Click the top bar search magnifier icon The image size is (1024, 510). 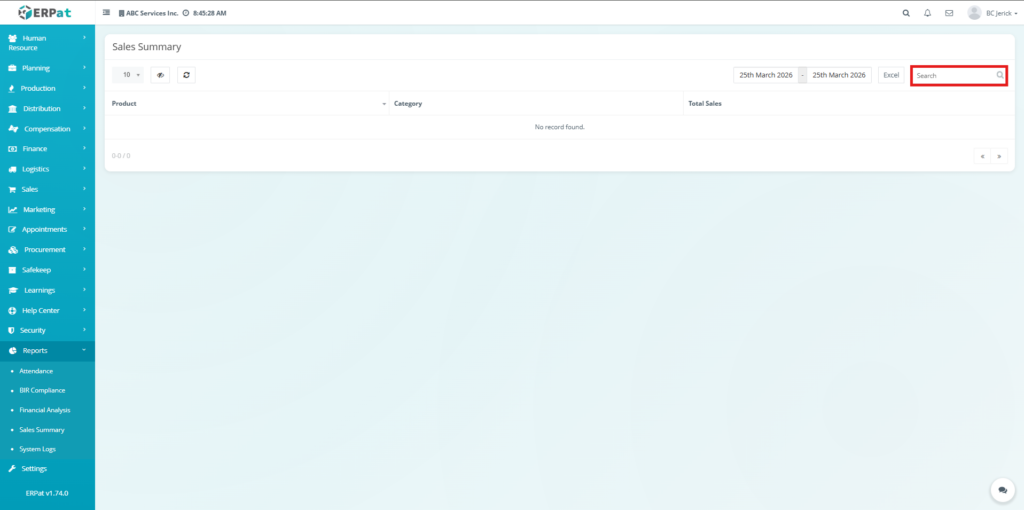point(906,13)
